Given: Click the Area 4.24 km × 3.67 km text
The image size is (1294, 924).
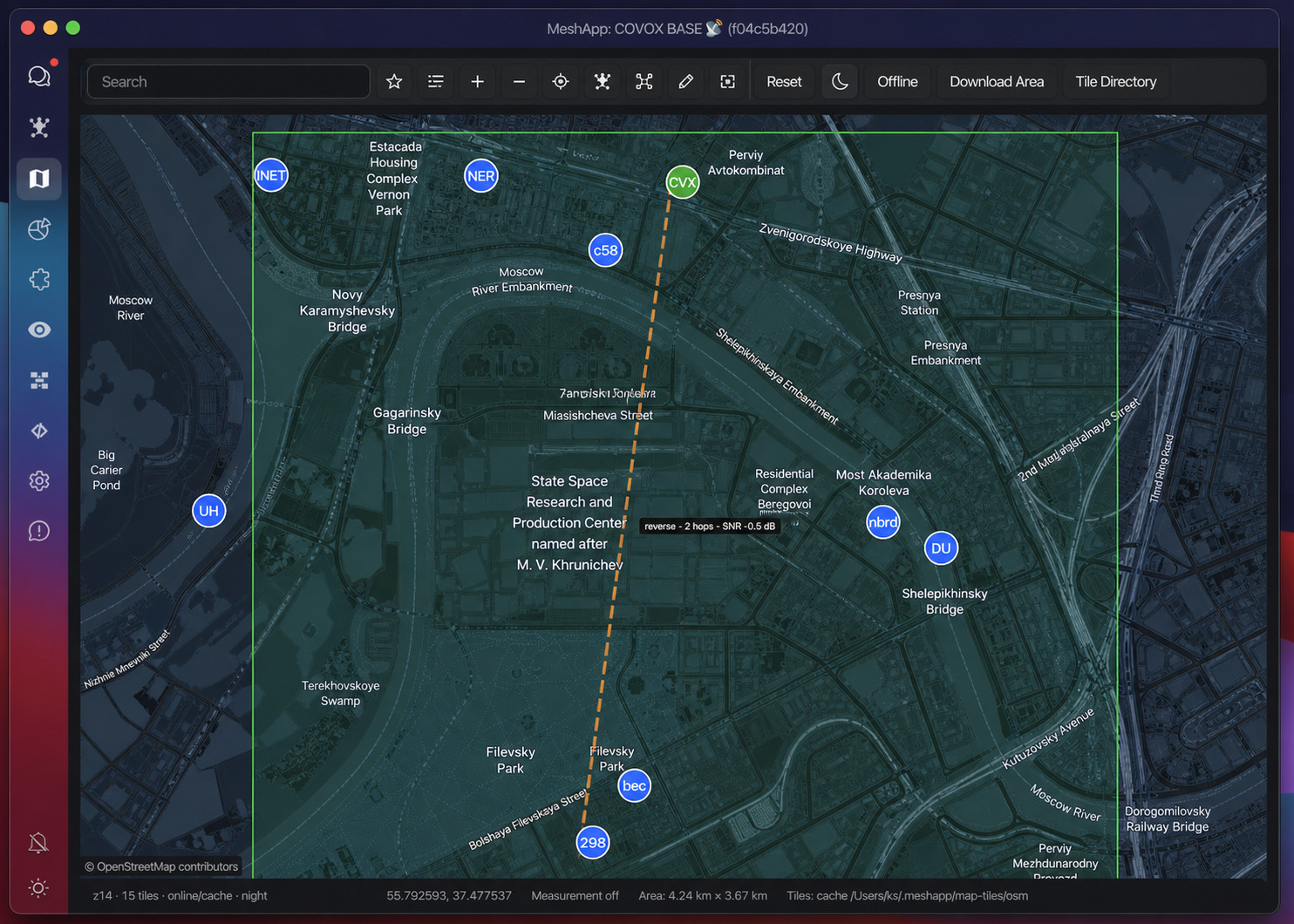Looking at the screenshot, I should 703,895.
